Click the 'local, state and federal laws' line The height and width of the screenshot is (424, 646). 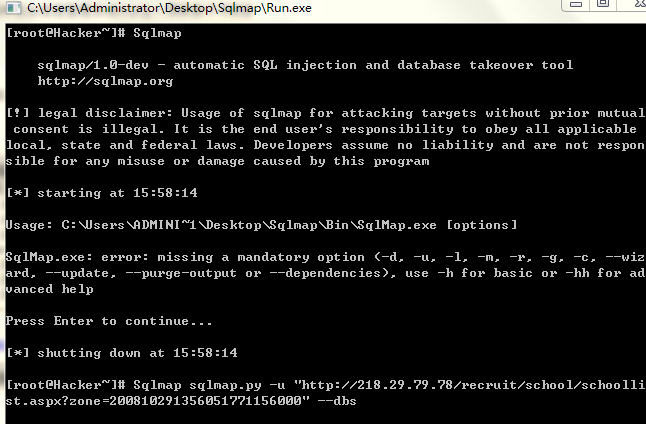(x=325, y=145)
